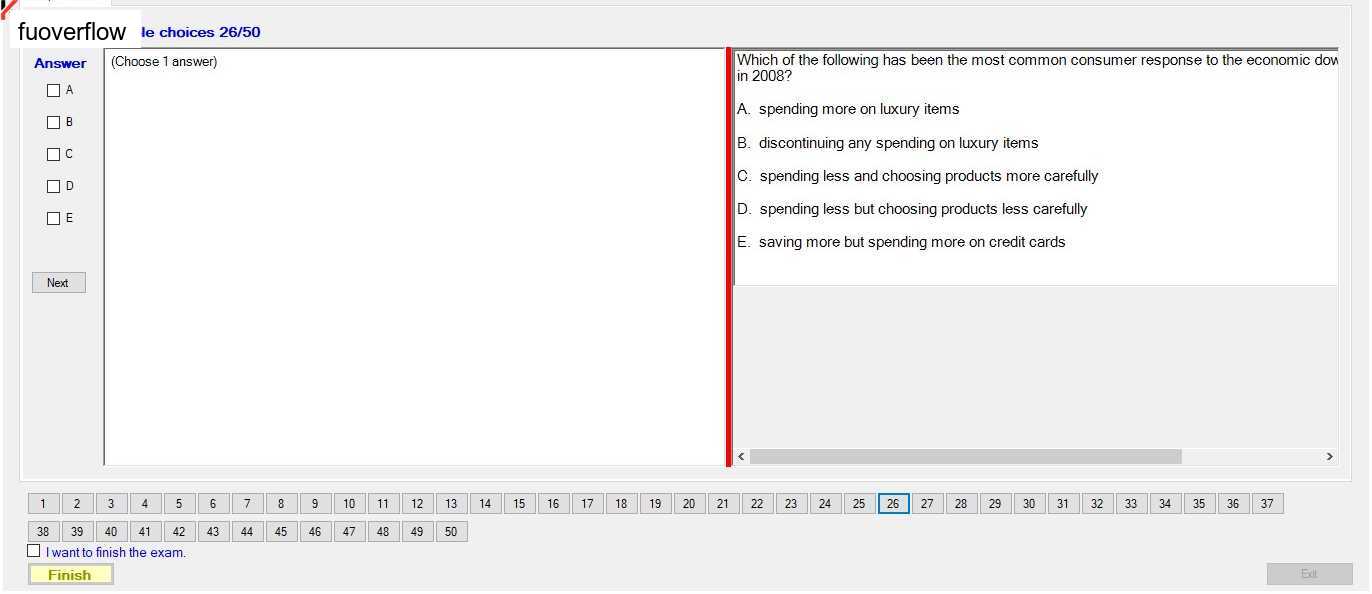Go to question 42

[179, 532]
